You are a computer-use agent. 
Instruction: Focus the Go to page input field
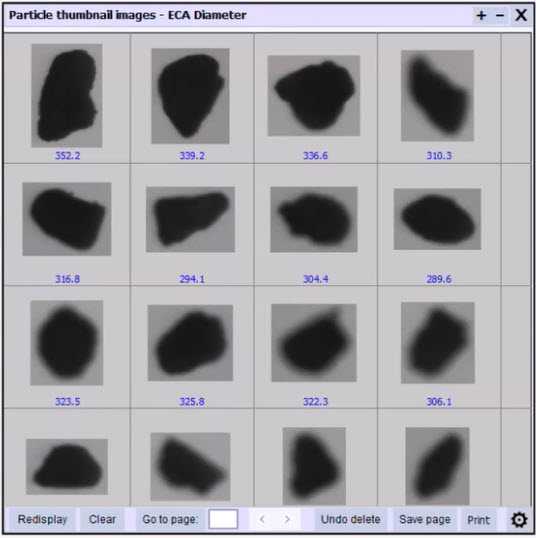[223, 519]
